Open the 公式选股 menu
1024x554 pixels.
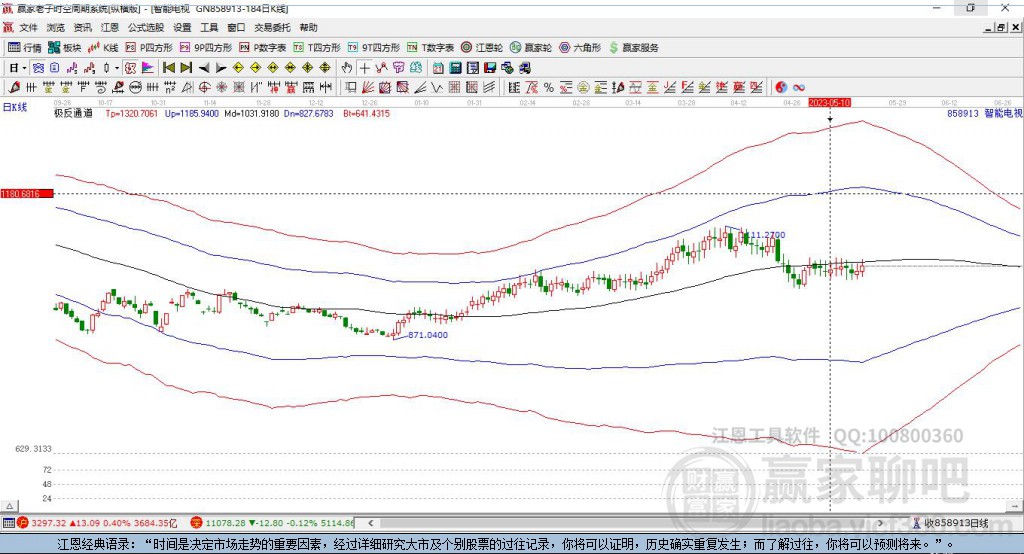click(146, 27)
